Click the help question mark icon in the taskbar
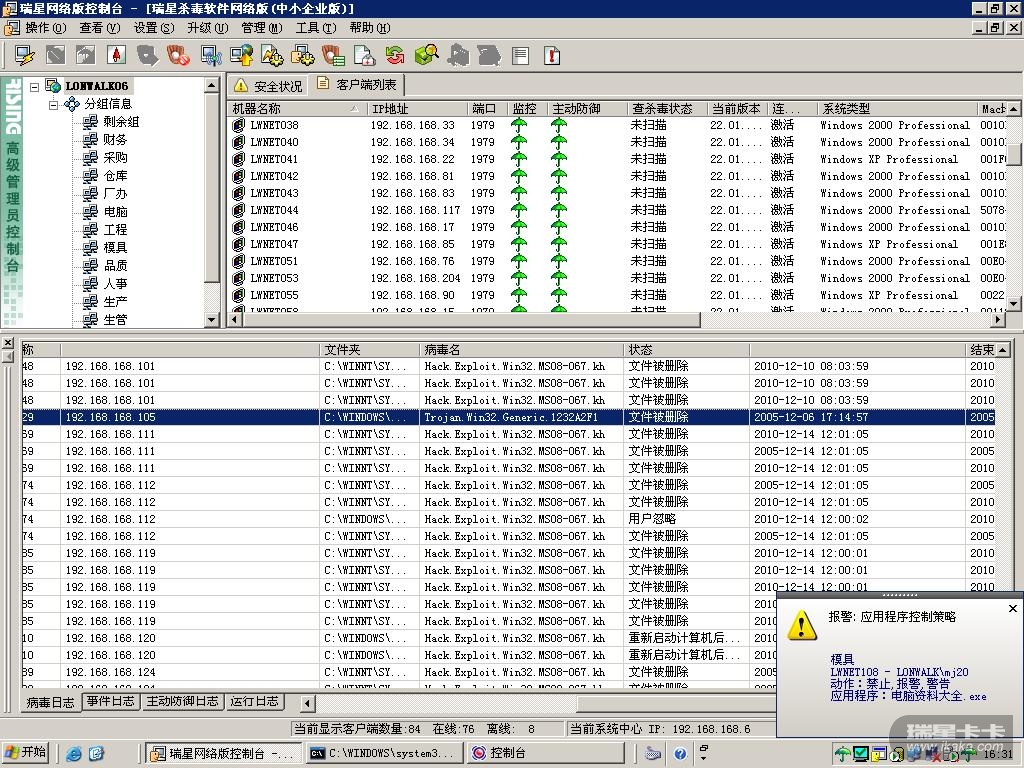 (x=680, y=753)
